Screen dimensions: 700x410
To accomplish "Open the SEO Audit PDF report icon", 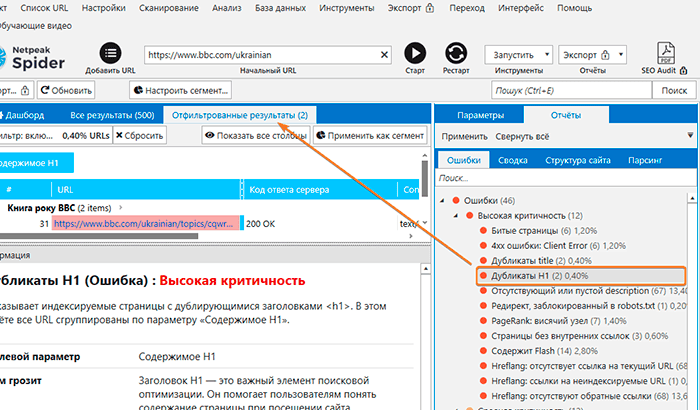I will [x=665, y=54].
